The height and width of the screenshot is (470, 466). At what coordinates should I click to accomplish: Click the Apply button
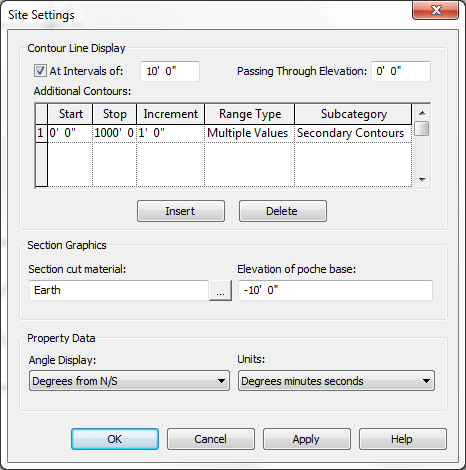[307, 439]
